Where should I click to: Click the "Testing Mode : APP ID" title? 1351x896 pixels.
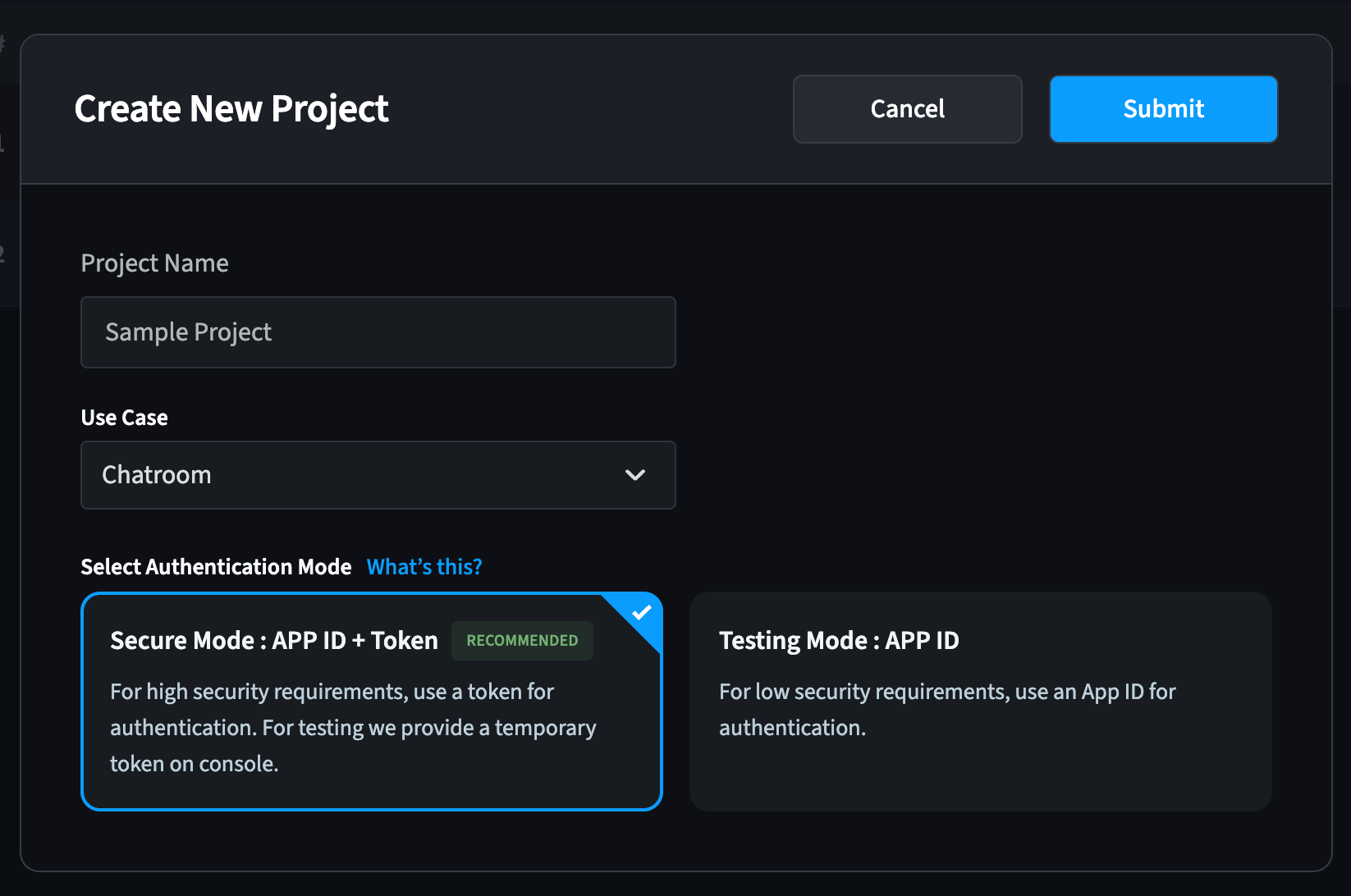[x=839, y=641]
